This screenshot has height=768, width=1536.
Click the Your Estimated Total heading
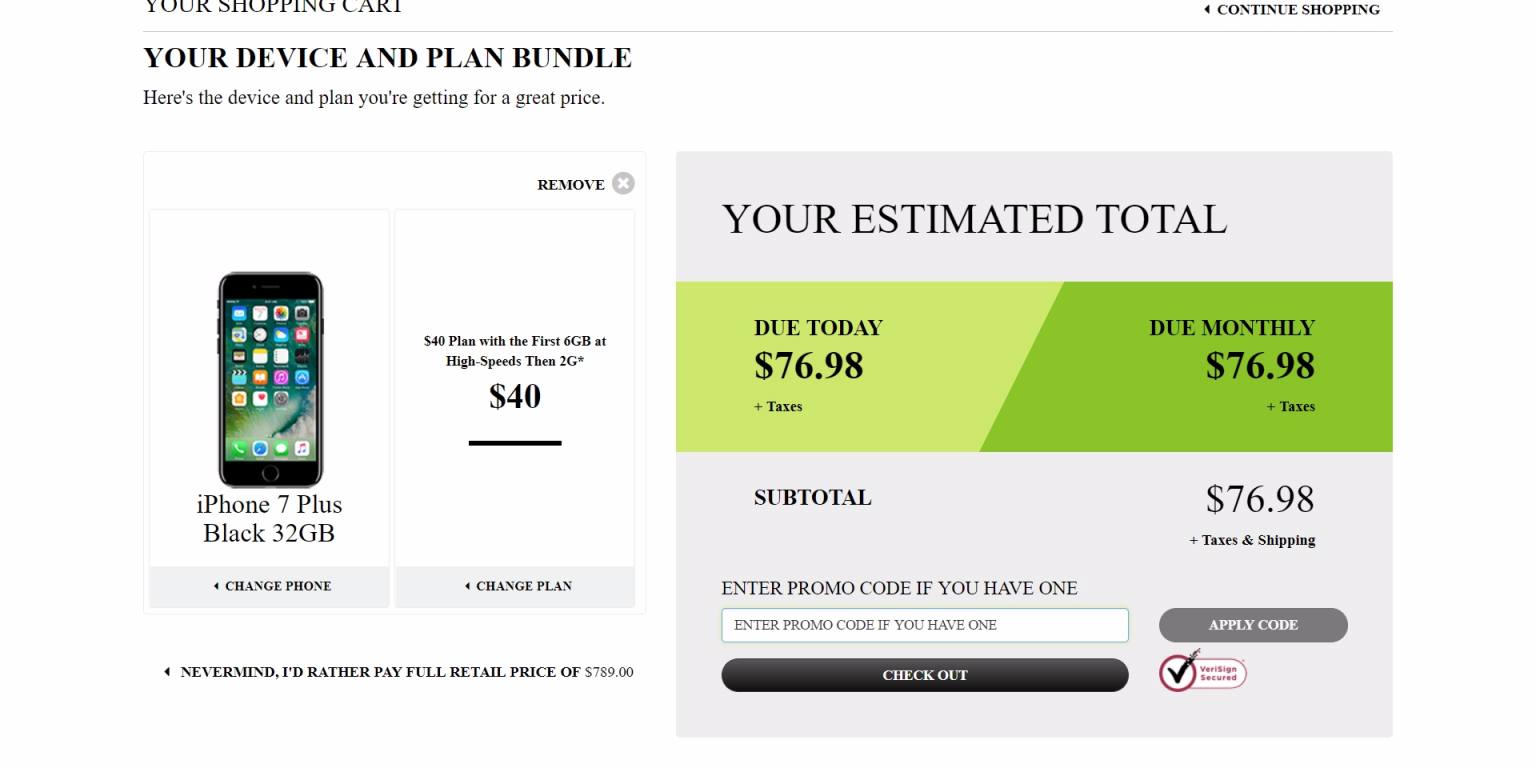974,219
